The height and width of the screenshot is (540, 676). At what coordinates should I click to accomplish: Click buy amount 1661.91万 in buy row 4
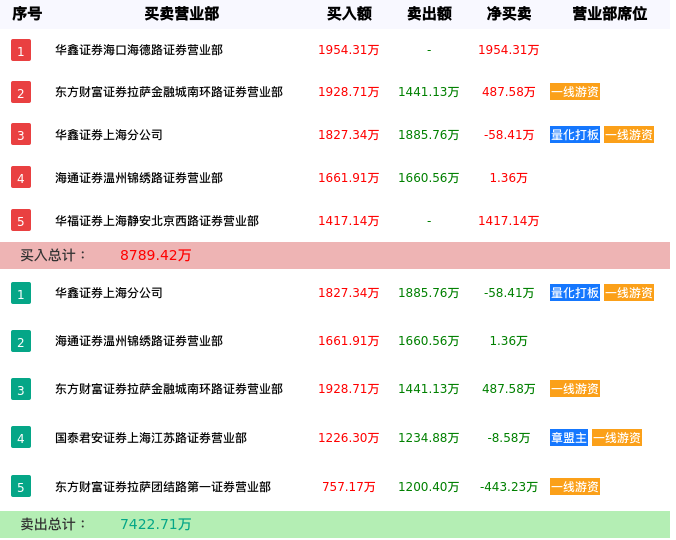[349, 178]
